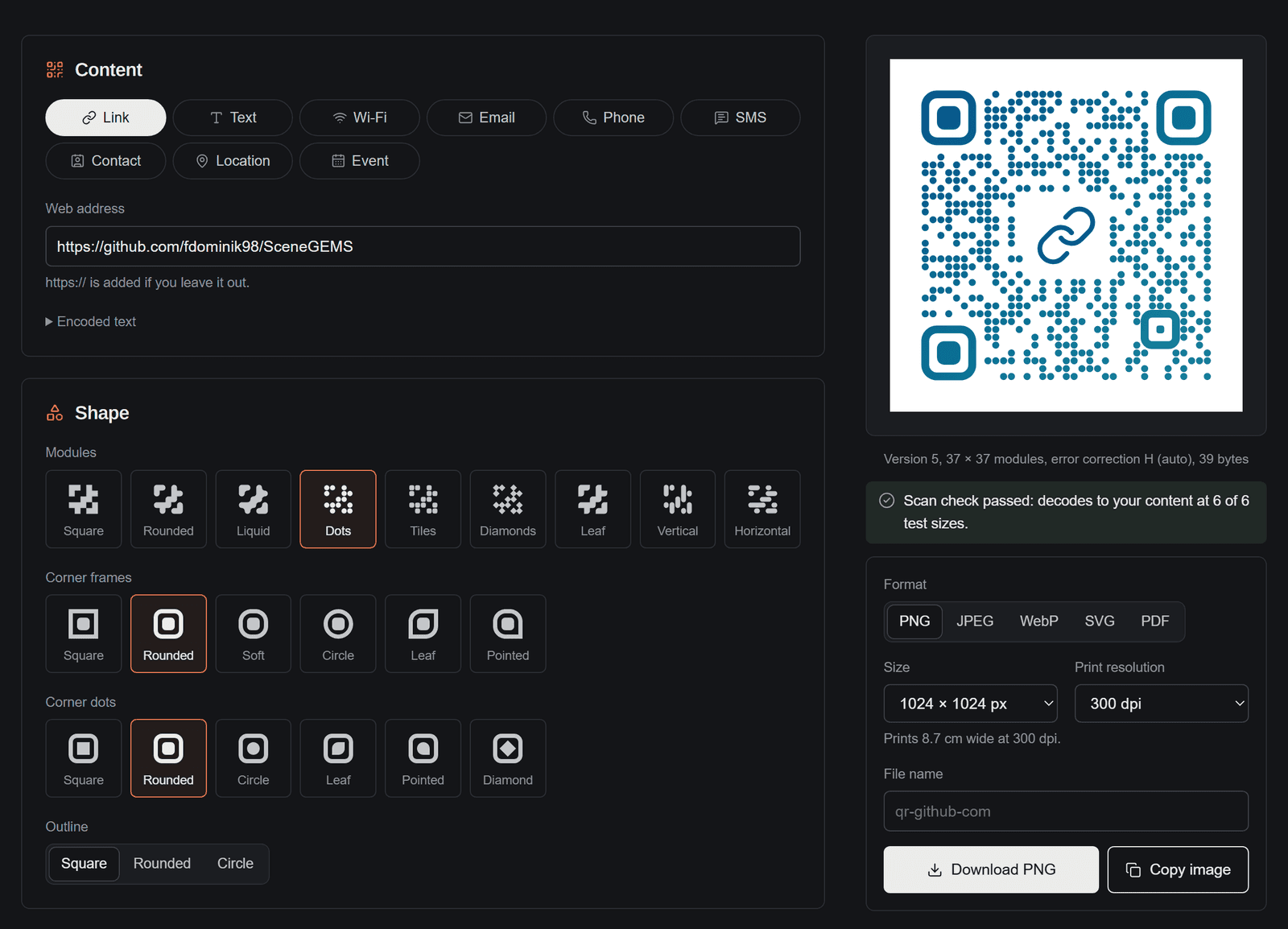
Task: Open the Email content tab
Action: [486, 118]
